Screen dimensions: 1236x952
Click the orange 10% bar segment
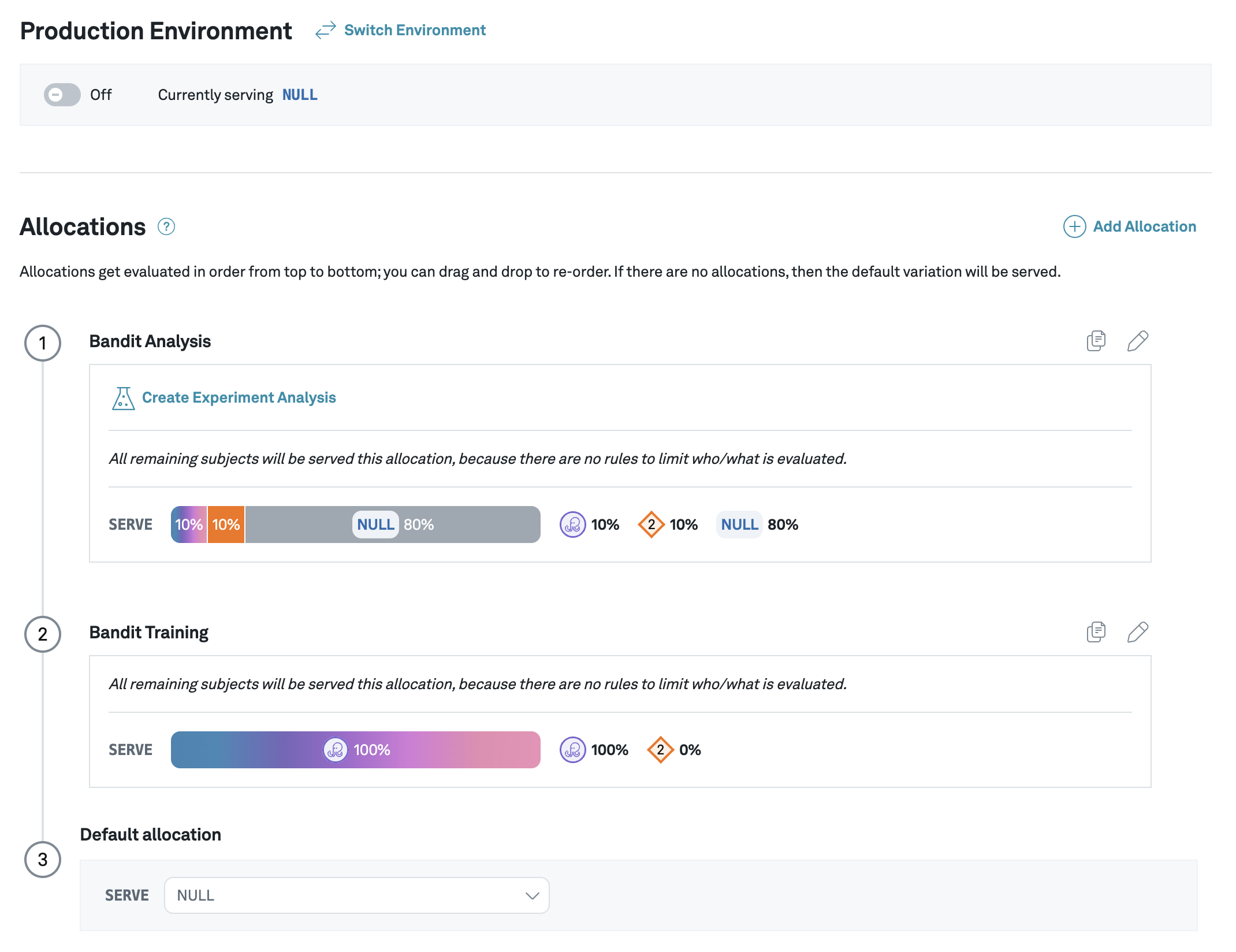tap(226, 525)
